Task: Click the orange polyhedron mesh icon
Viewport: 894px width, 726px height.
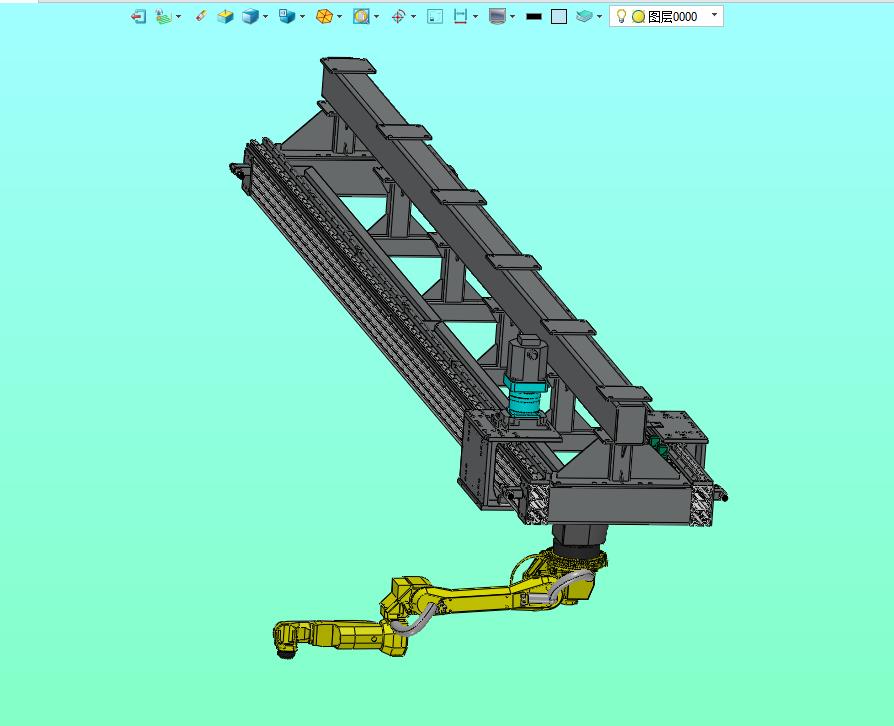Action: point(324,17)
